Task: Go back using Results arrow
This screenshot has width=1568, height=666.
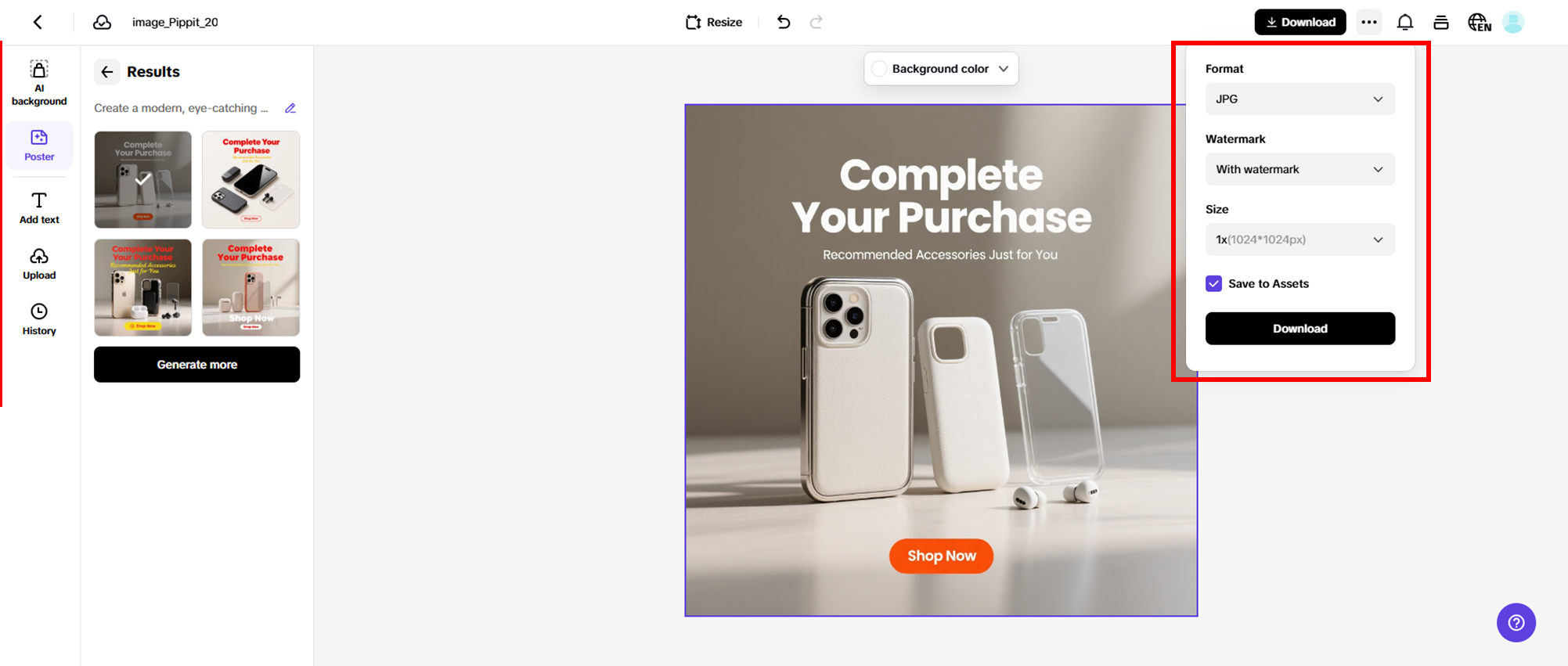Action: click(107, 72)
